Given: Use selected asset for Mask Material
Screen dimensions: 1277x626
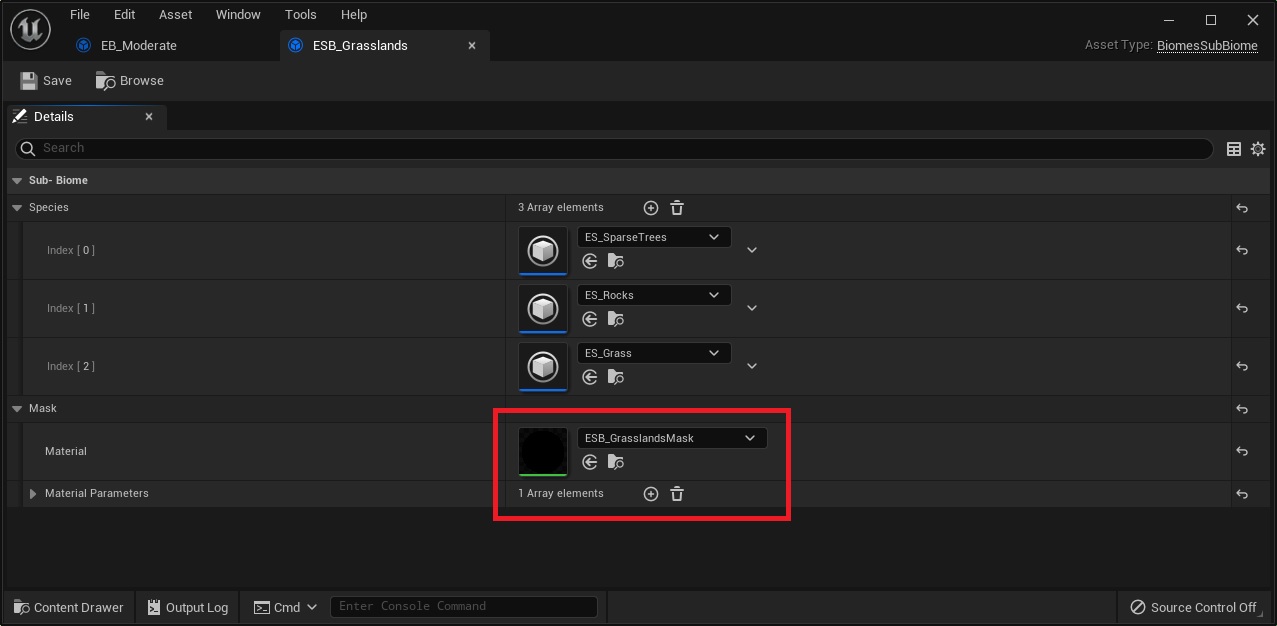Looking at the screenshot, I should pyautogui.click(x=590, y=462).
